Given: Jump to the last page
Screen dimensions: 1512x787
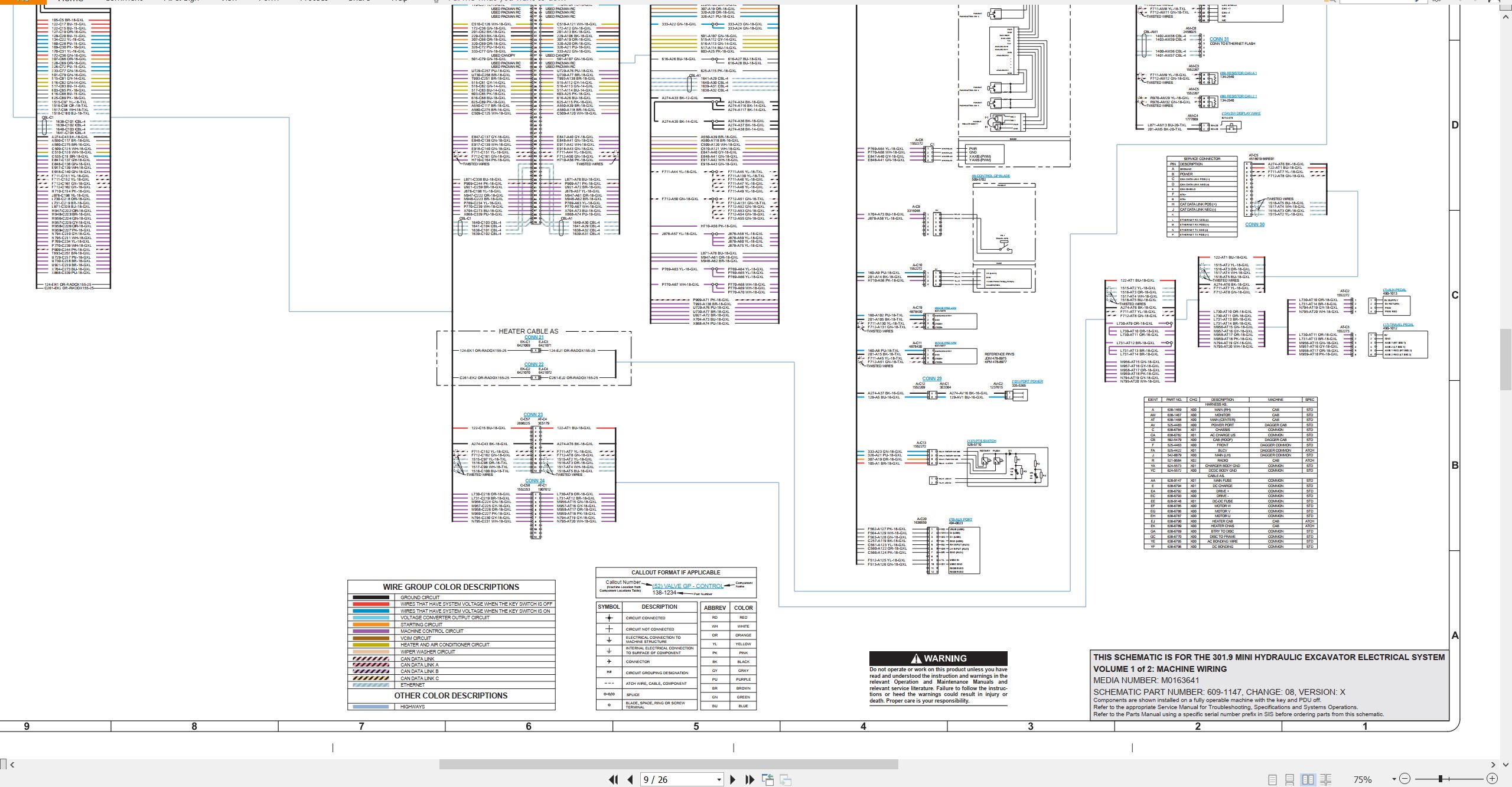Looking at the screenshot, I should [750, 780].
